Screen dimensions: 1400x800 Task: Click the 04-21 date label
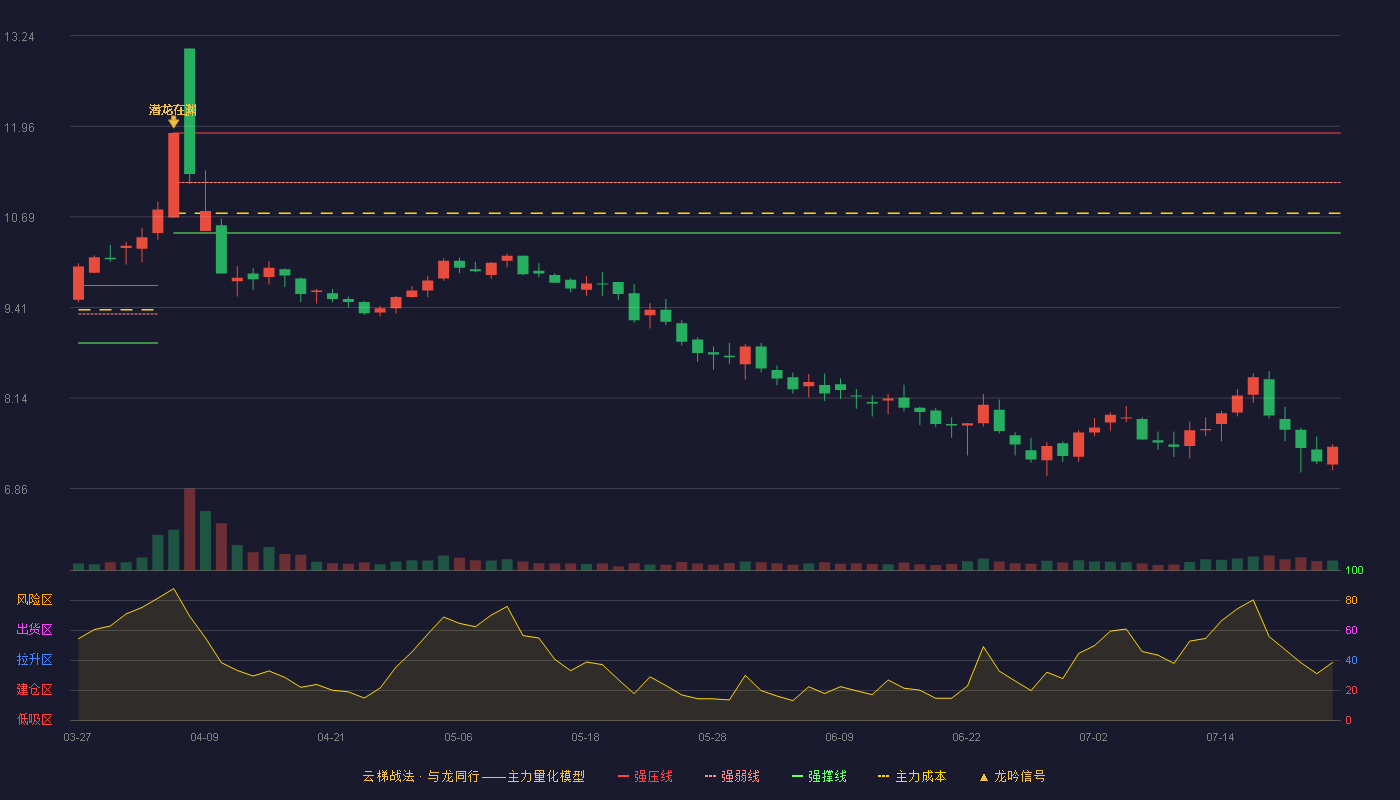[331, 737]
